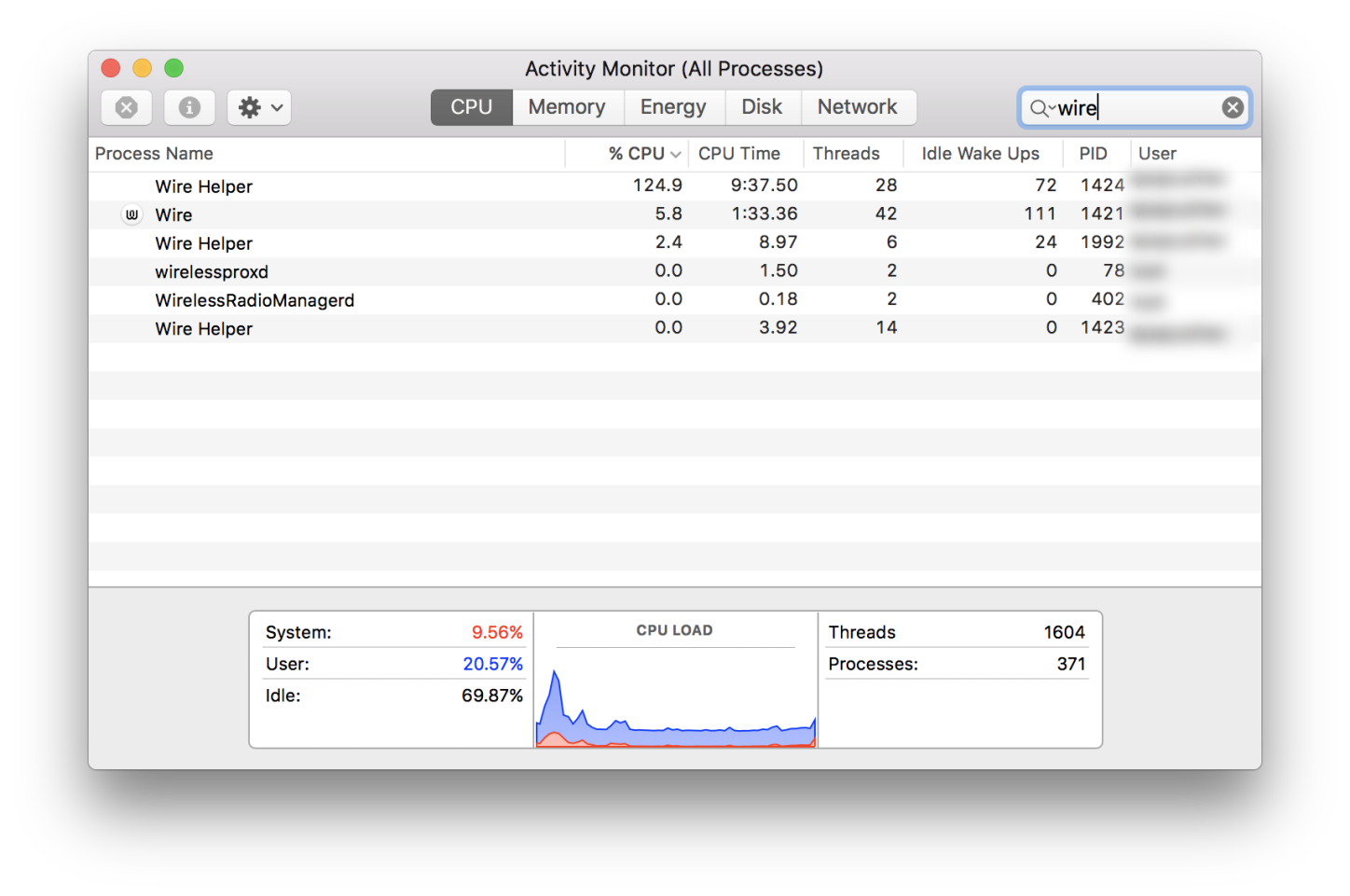Viewport: 1350px width, 896px height.
Task: Click total Threads count 1604
Action: 1064,632
